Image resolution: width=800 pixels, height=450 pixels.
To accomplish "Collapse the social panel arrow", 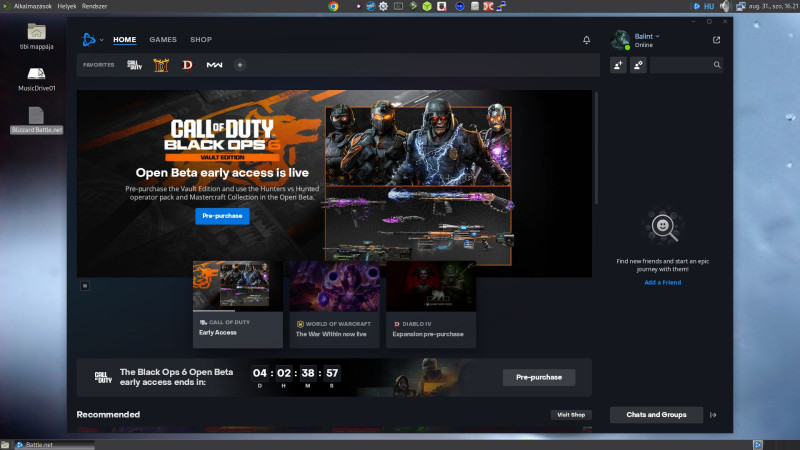I will 713,415.
